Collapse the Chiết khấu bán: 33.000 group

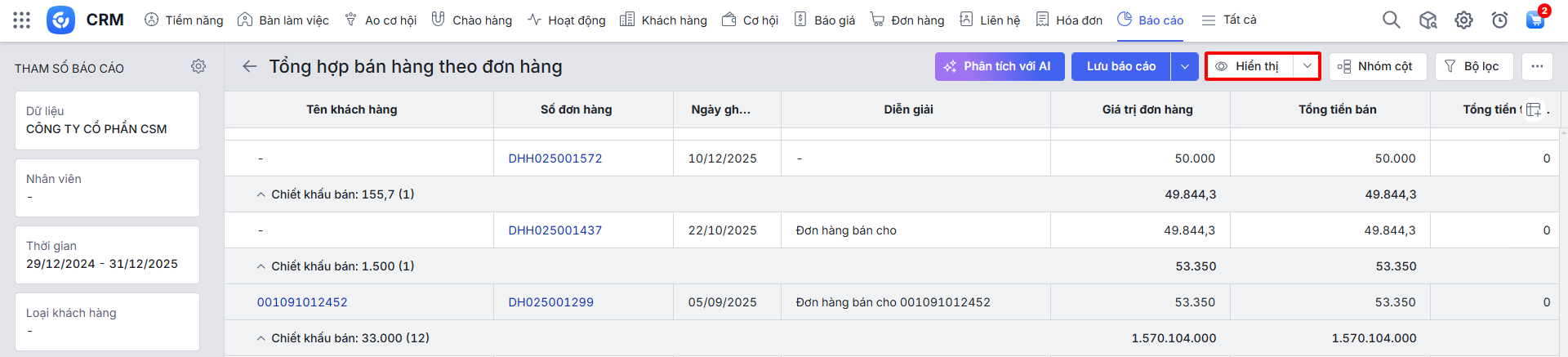click(261, 338)
